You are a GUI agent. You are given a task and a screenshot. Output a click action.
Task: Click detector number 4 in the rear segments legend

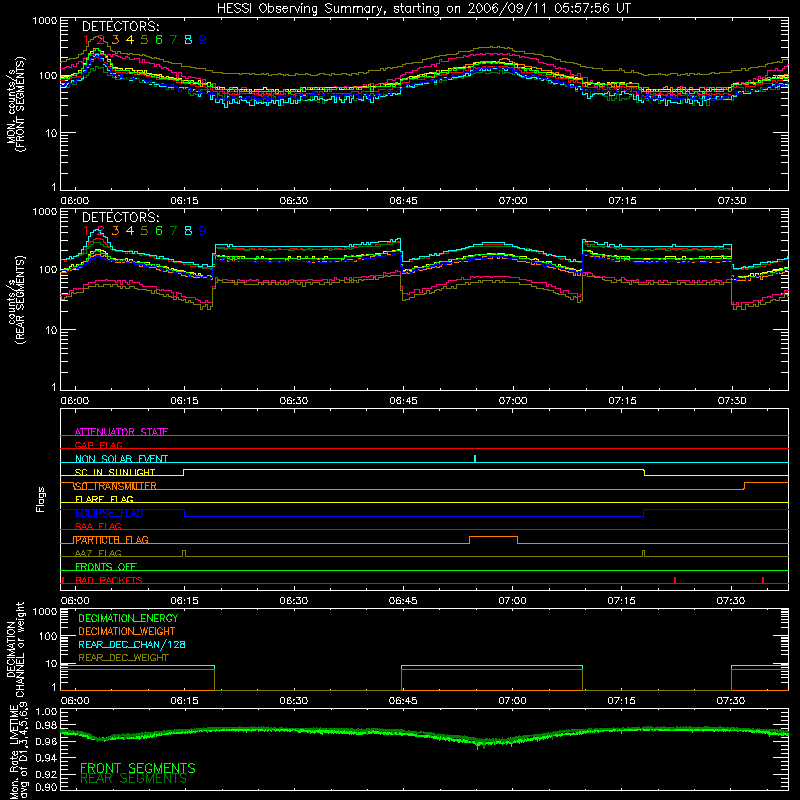pos(130,231)
